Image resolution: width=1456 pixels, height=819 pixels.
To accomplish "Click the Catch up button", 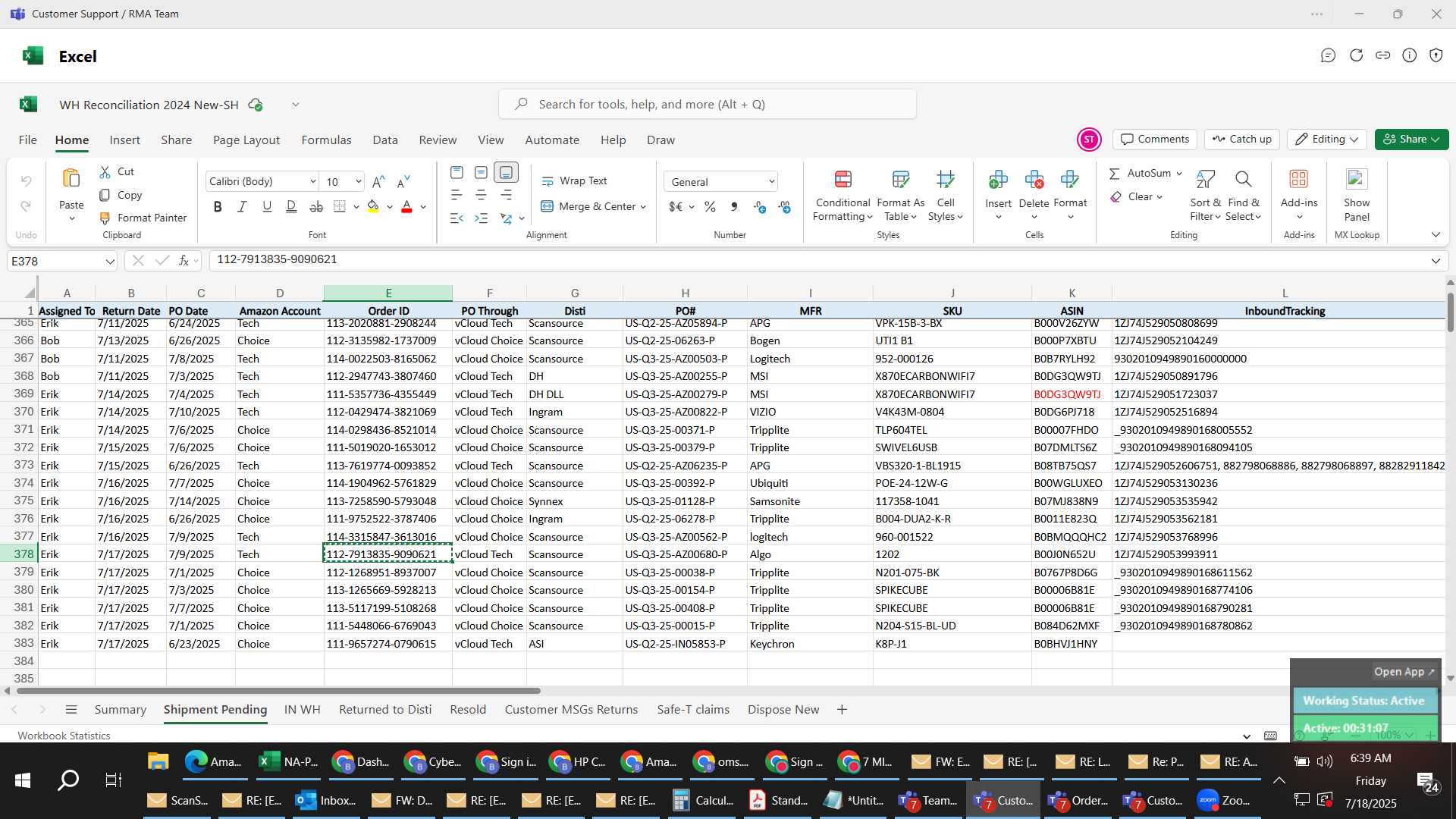I will coord(1241,140).
